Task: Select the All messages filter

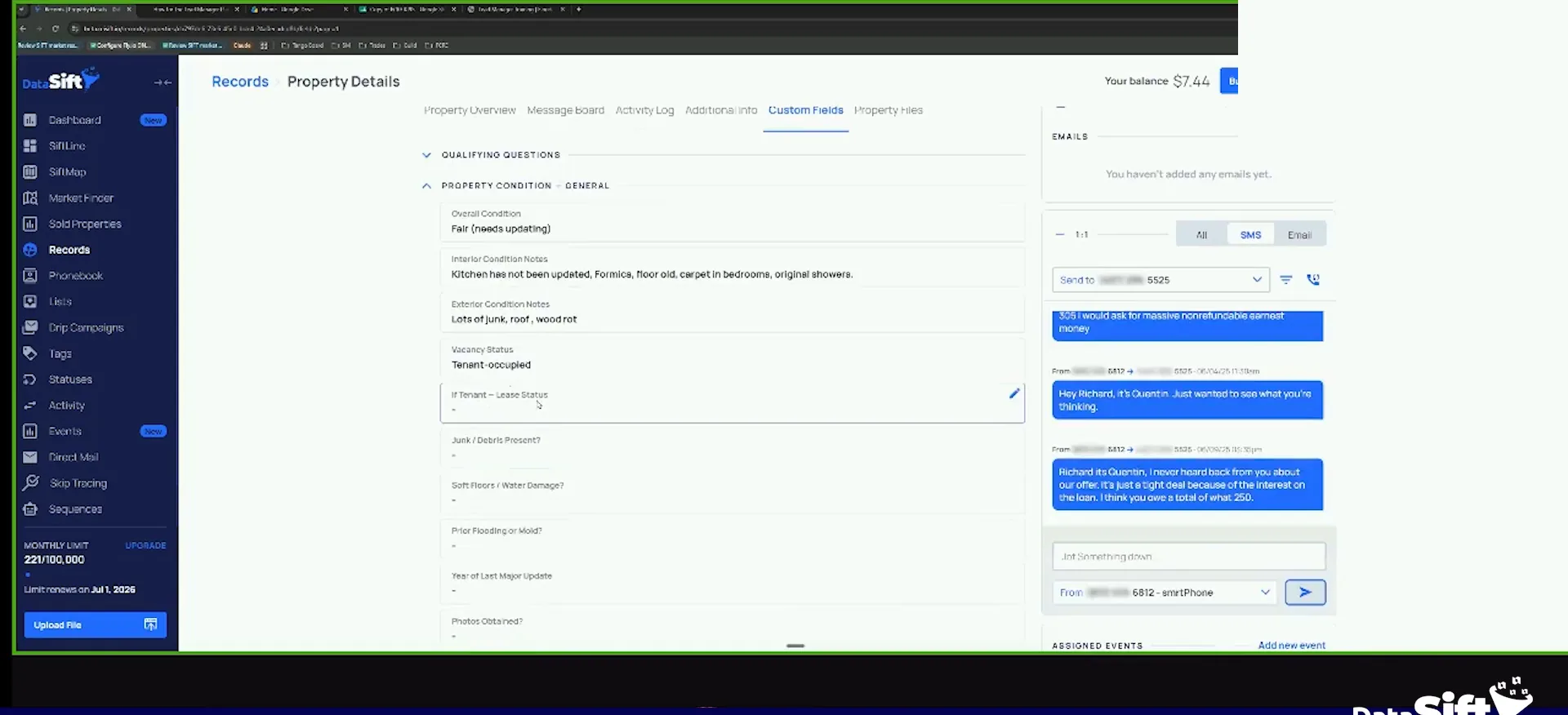Action: (1201, 235)
